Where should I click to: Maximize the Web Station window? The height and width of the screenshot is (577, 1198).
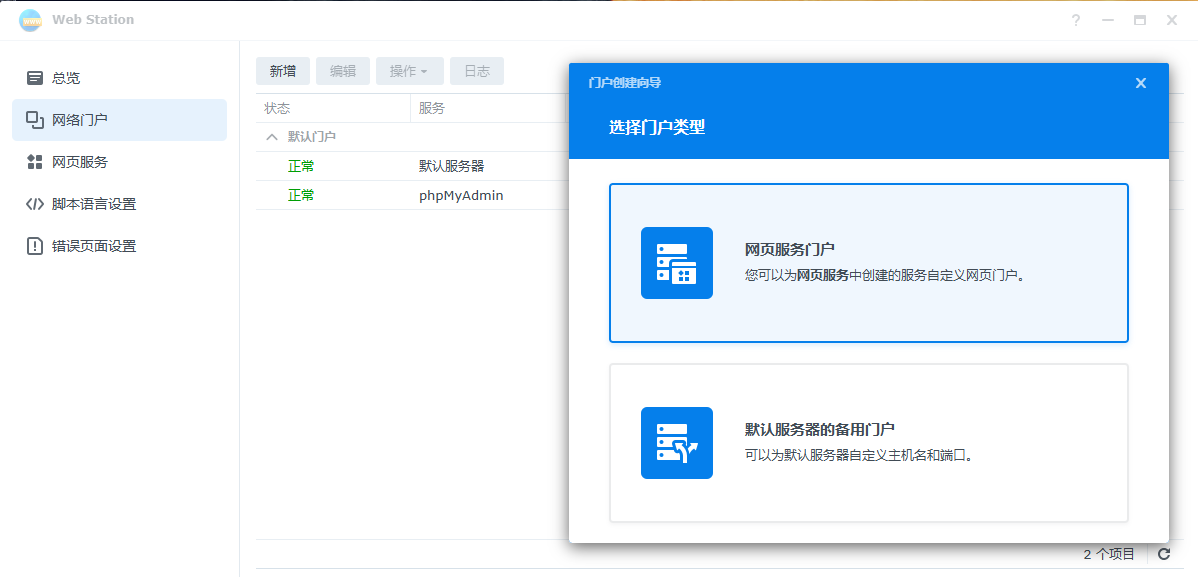[1140, 21]
